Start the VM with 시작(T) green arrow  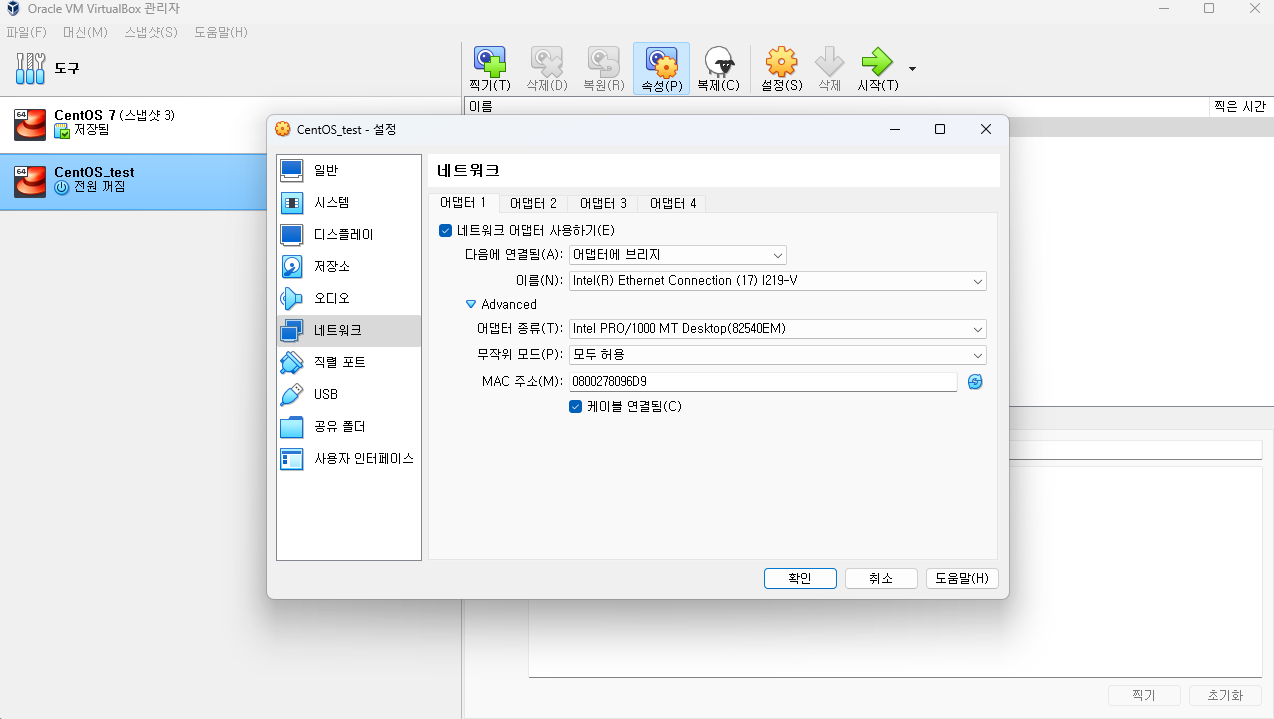pyautogui.click(x=877, y=62)
